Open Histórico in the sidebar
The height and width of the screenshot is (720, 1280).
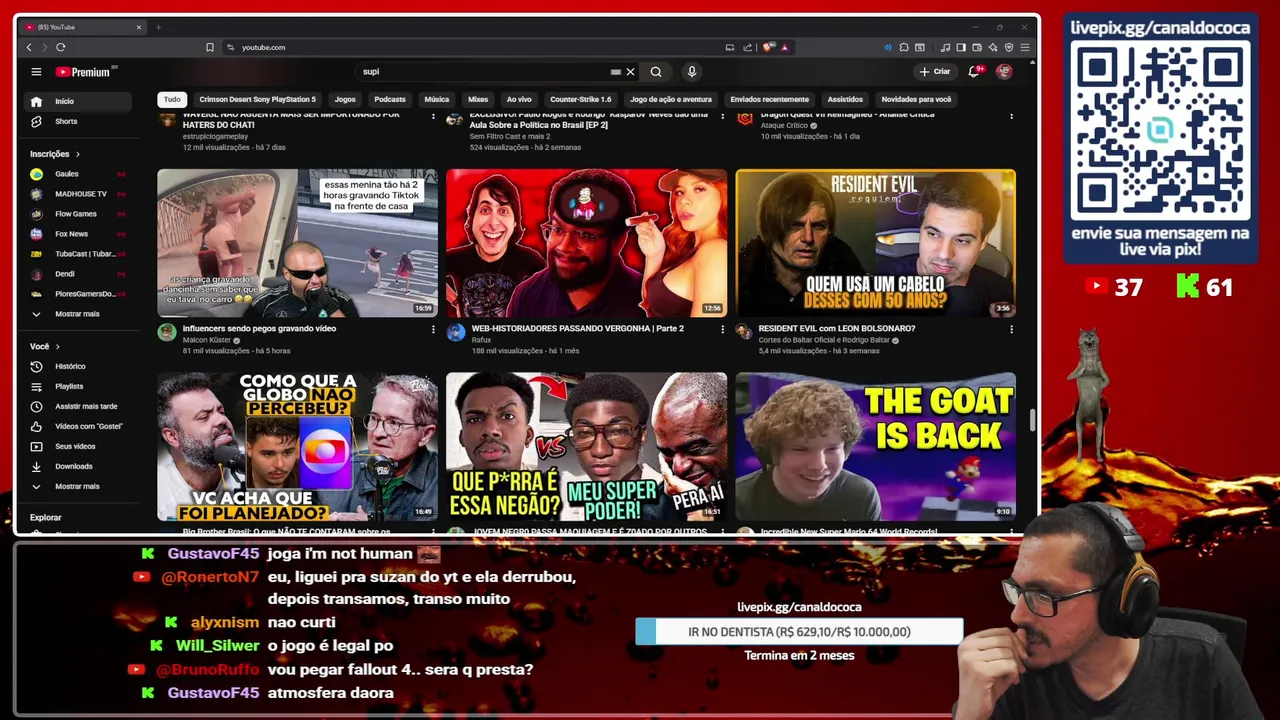point(78,366)
